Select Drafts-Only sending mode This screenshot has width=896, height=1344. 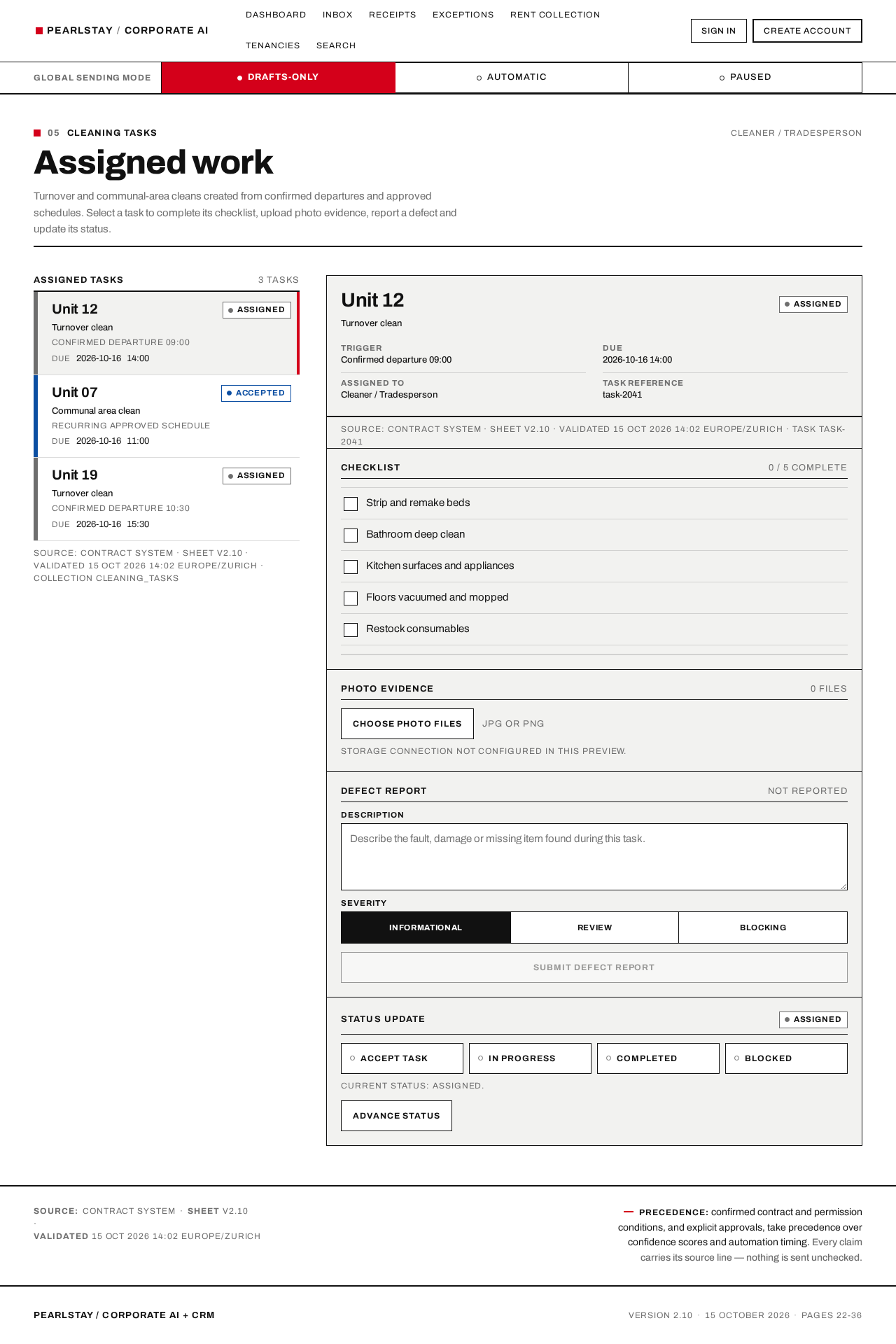coord(279,77)
